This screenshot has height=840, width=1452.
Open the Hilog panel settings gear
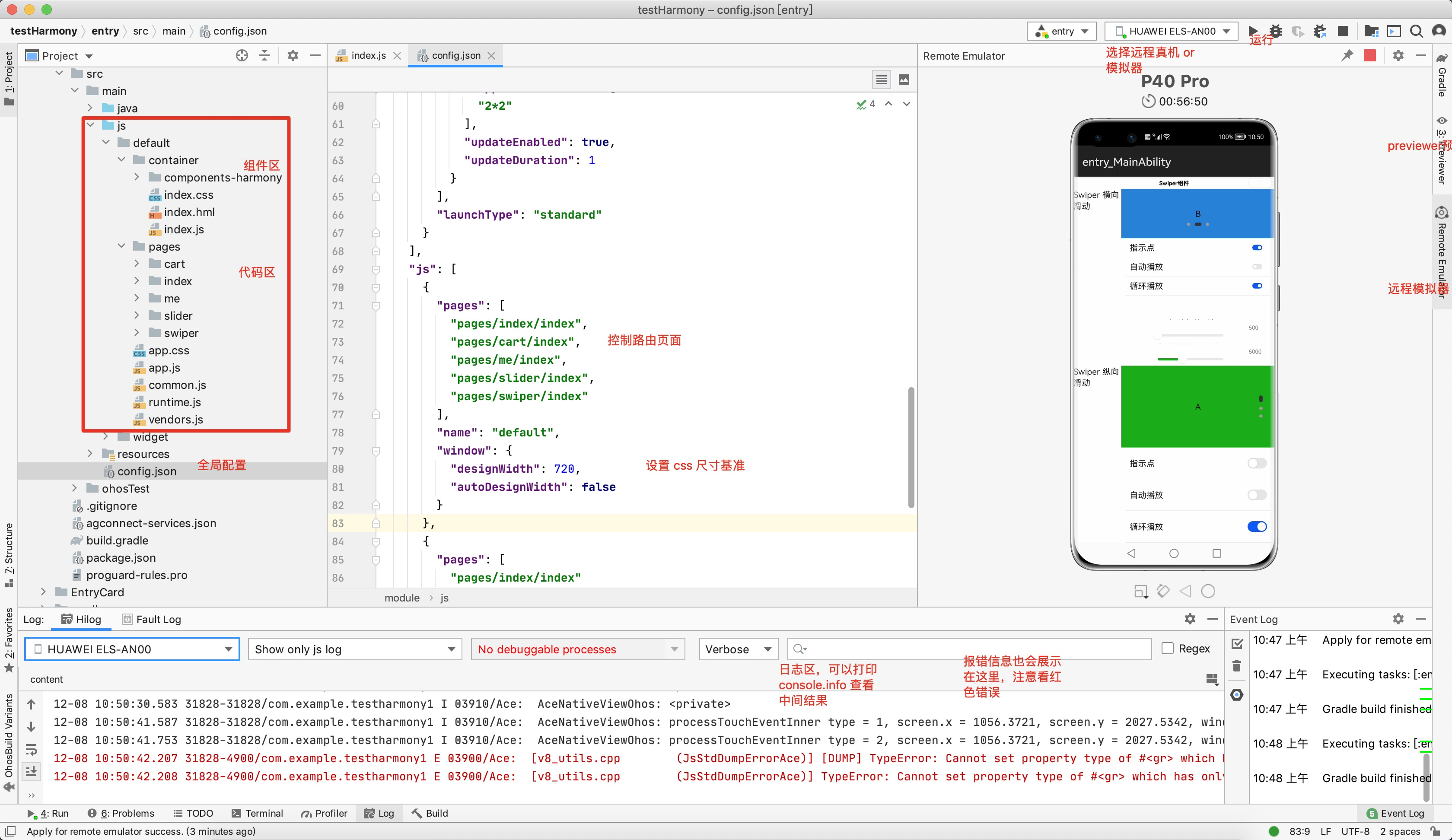(x=1190, y=619)
